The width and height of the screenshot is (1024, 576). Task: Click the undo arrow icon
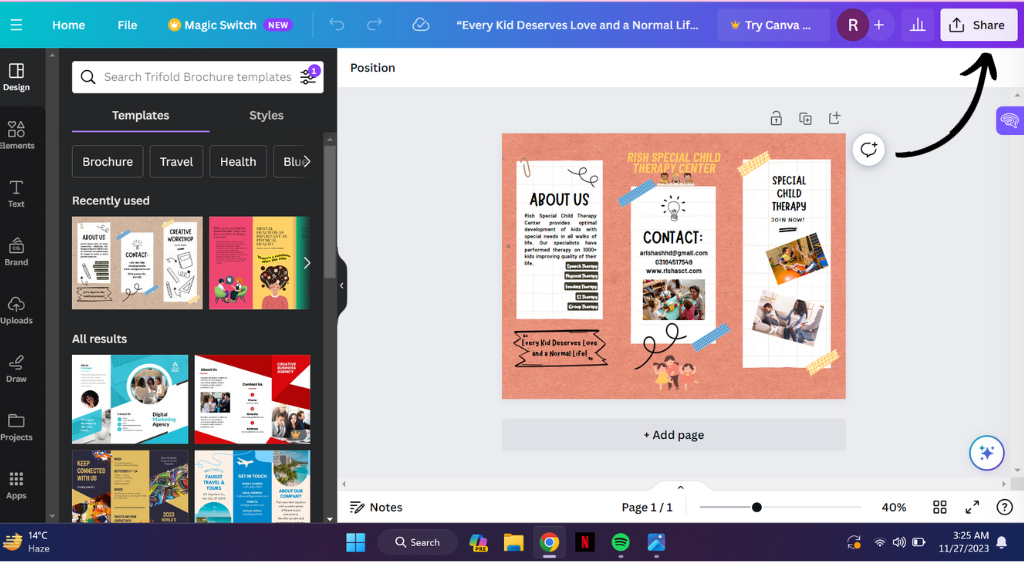[x=337, y=25]
